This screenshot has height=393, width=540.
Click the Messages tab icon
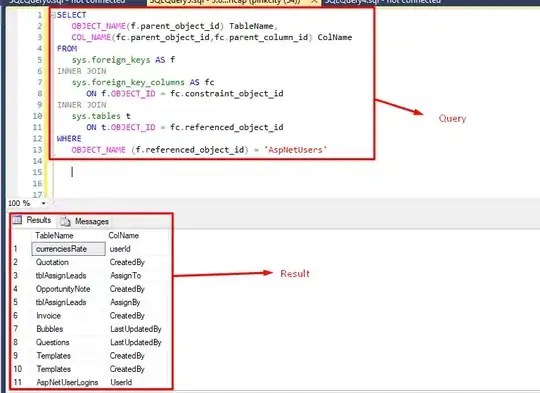pyautogui.click(x=65, y=221)
